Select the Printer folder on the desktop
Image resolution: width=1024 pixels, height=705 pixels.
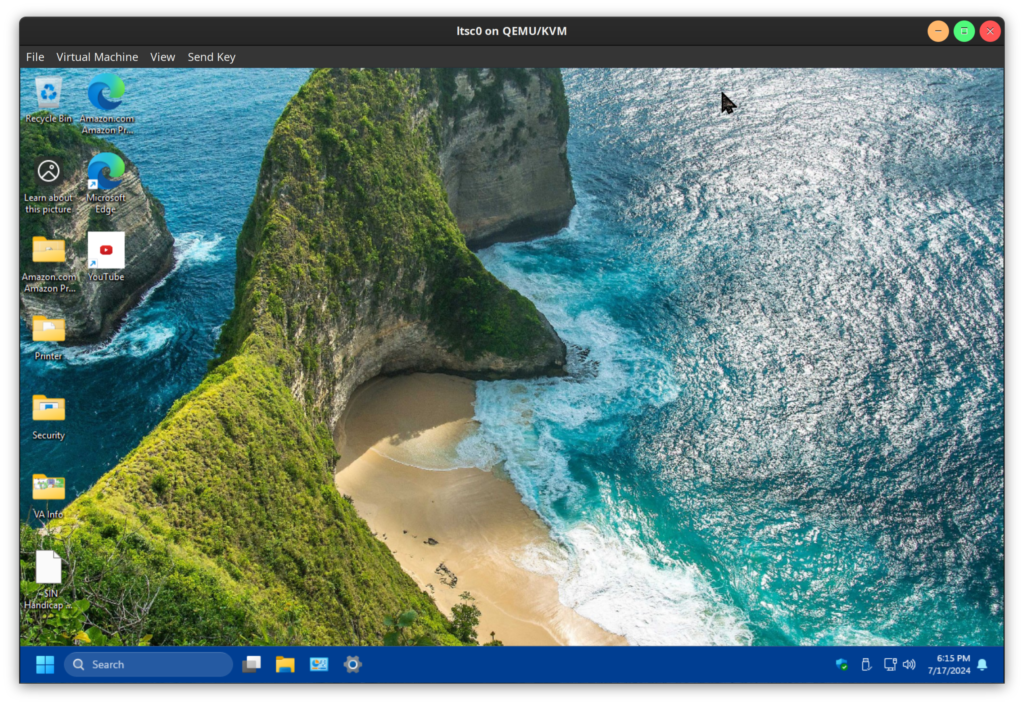tap(48, 329)
